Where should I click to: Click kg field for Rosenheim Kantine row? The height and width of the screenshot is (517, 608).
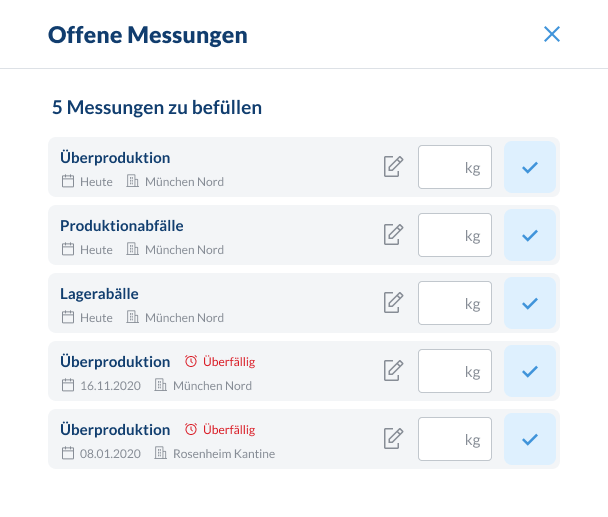point(454,438)
